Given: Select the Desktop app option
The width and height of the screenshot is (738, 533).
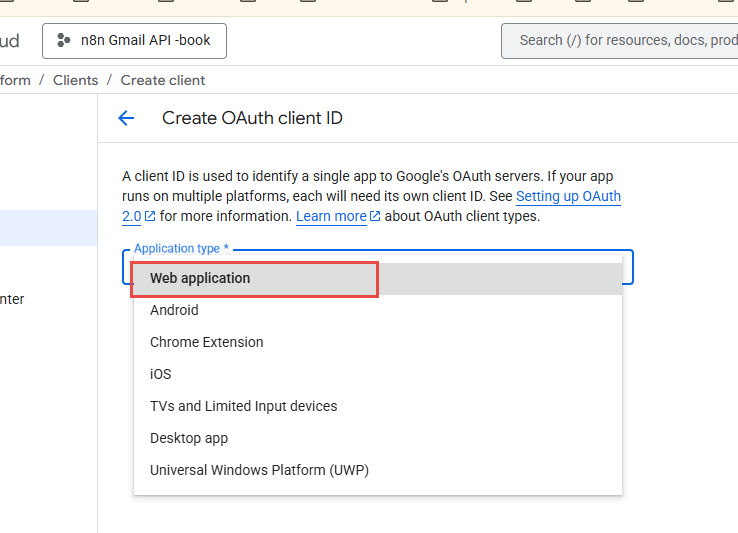Looking at the screenshot, I should (x=189, y=438).
